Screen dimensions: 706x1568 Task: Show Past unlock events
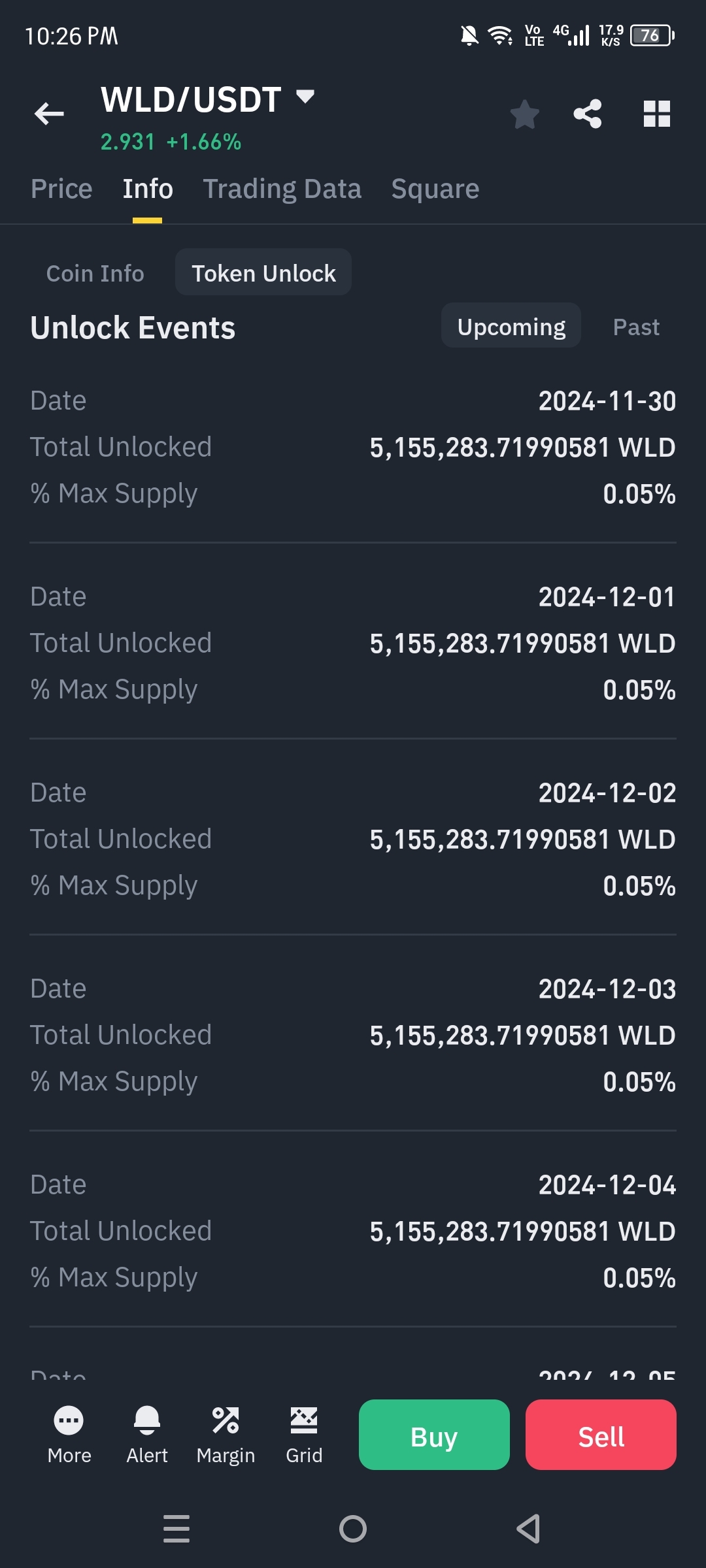tap(636, 327)
